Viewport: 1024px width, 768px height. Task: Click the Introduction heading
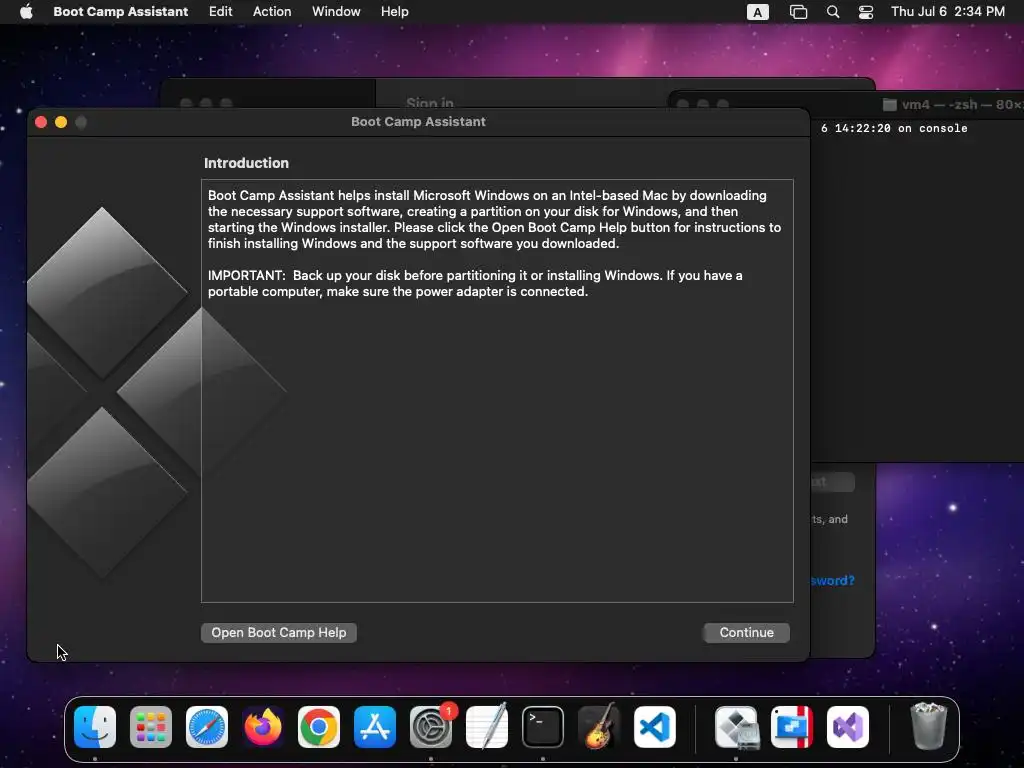[246, 163]
